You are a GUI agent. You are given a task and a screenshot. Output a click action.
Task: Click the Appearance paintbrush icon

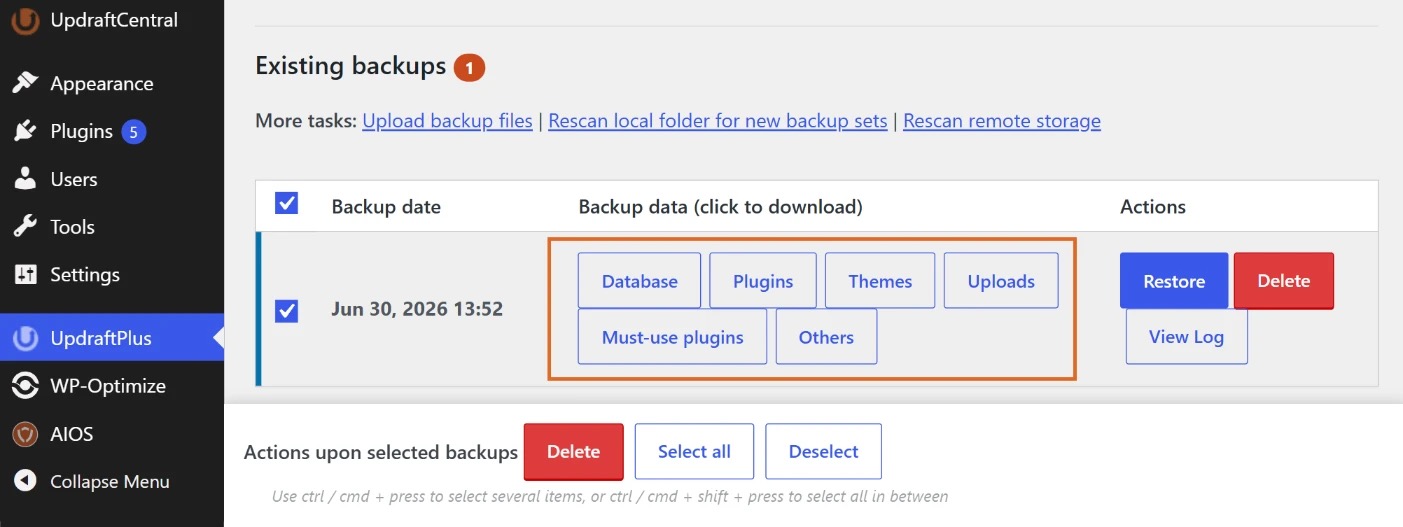coord(25,83)
